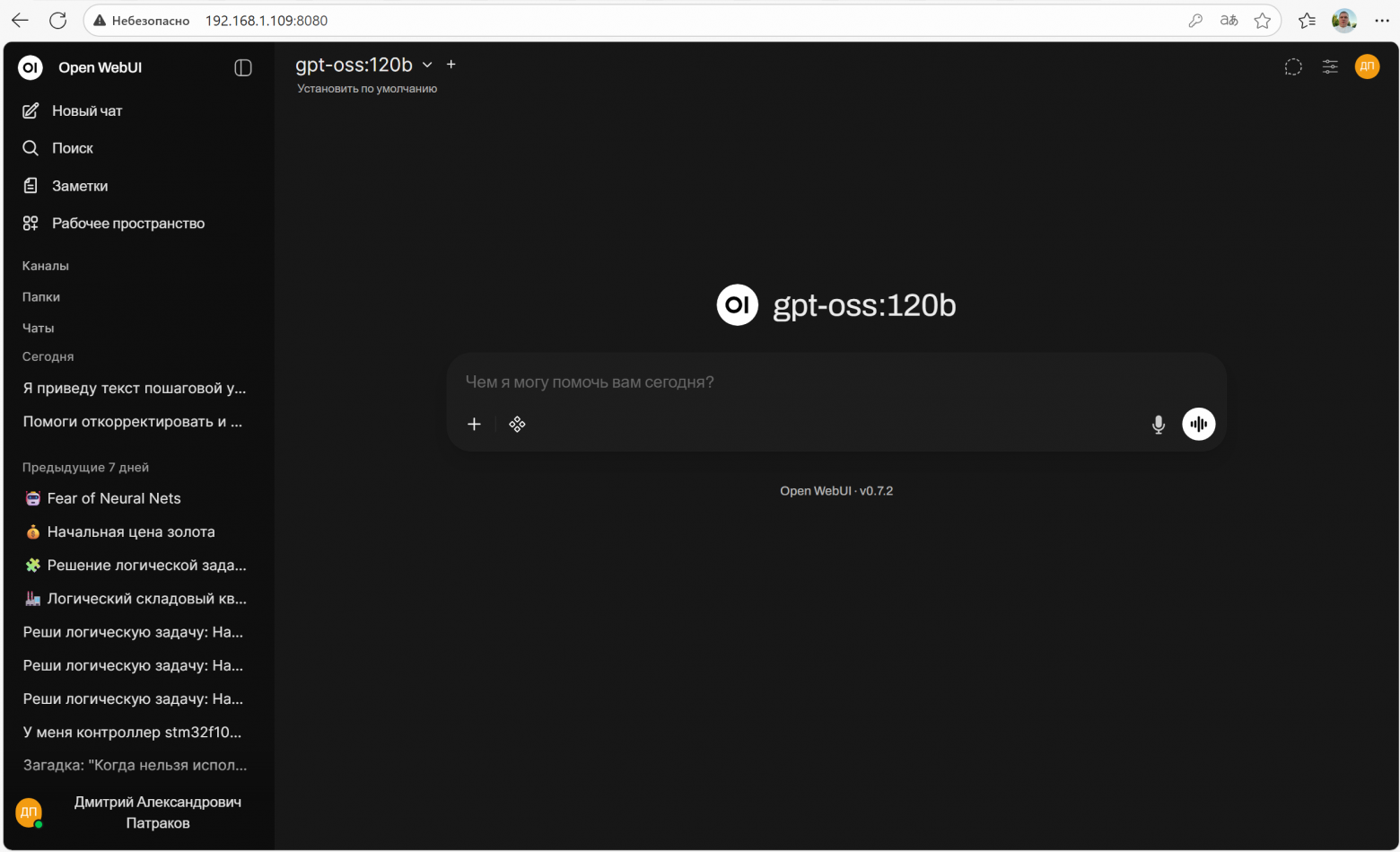Viewport: 1400px width, 852px height.
Task: Open Заметки in the sidebar
Action: pyautogui.click(x=79, y=186)
